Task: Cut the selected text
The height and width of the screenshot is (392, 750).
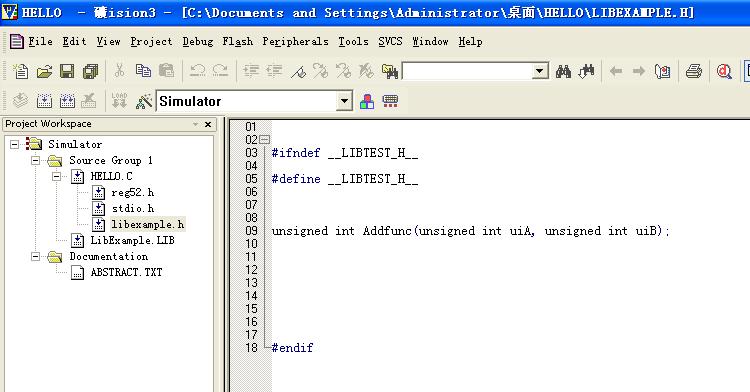Action: (x=120, y=71)
